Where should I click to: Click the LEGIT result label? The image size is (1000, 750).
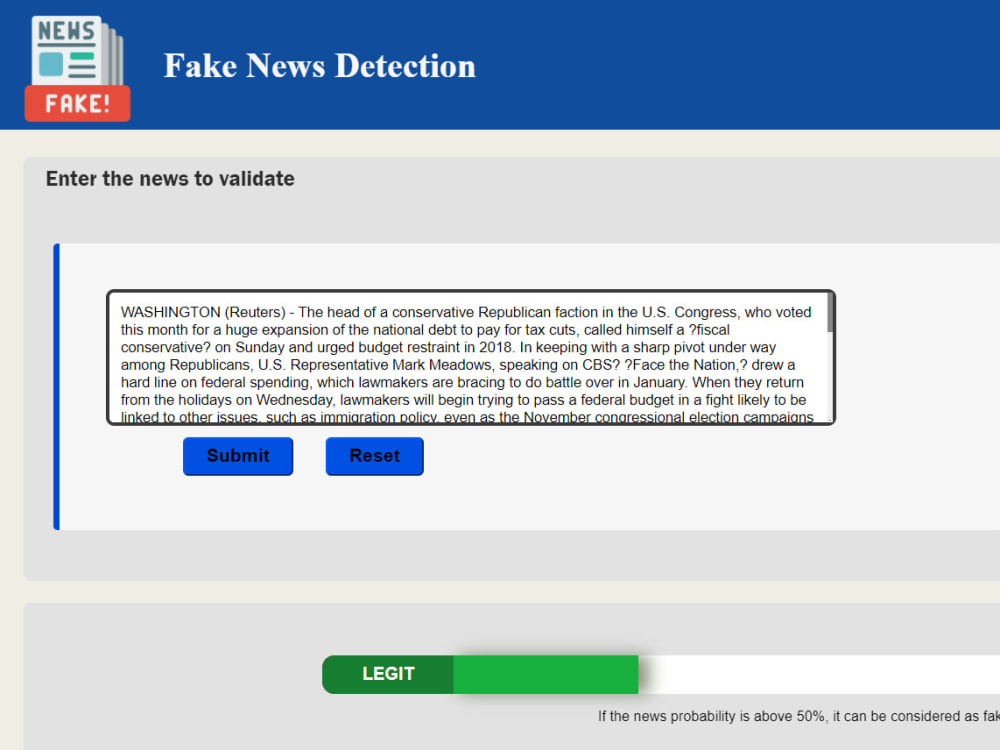(387, 674)
